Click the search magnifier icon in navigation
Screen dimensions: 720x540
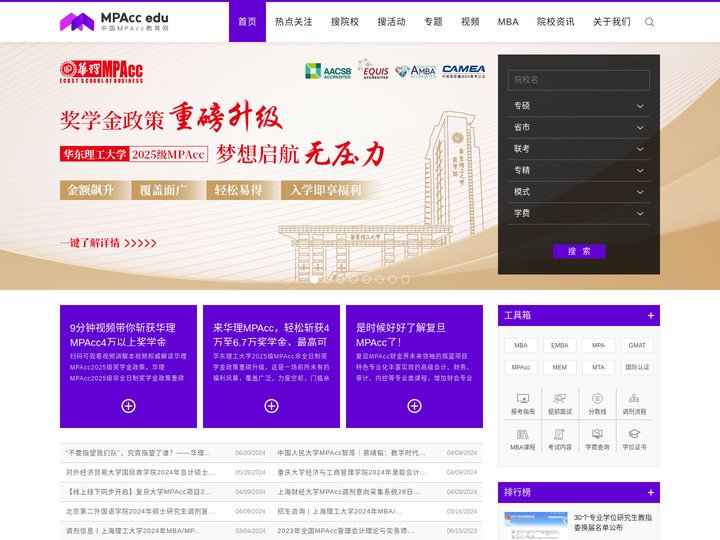click(649, 22)
